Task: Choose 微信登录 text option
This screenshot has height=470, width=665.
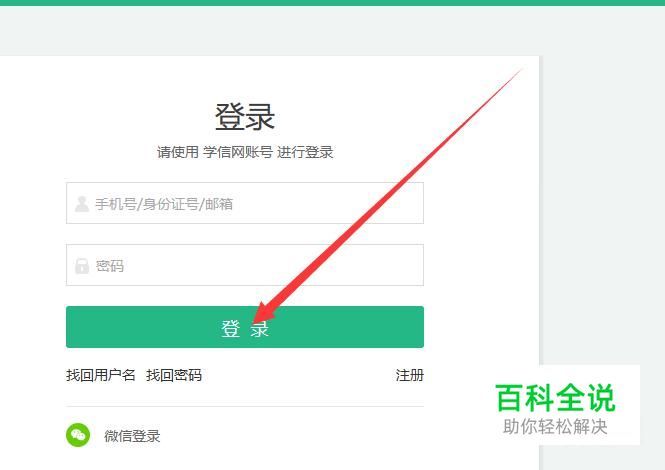Action: (132, 436)
